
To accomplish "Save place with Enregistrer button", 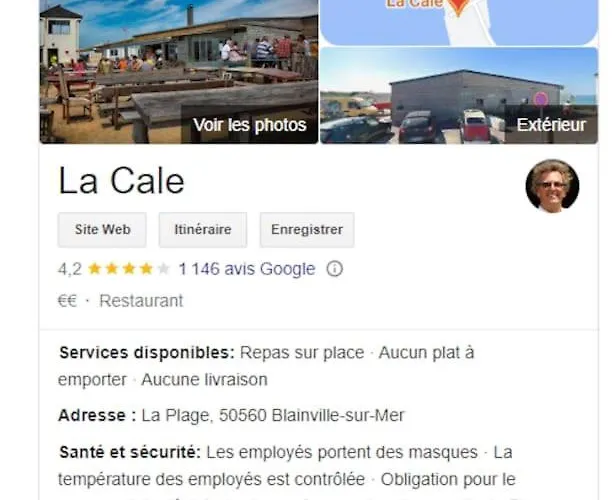I will click(x=307, y=230).
